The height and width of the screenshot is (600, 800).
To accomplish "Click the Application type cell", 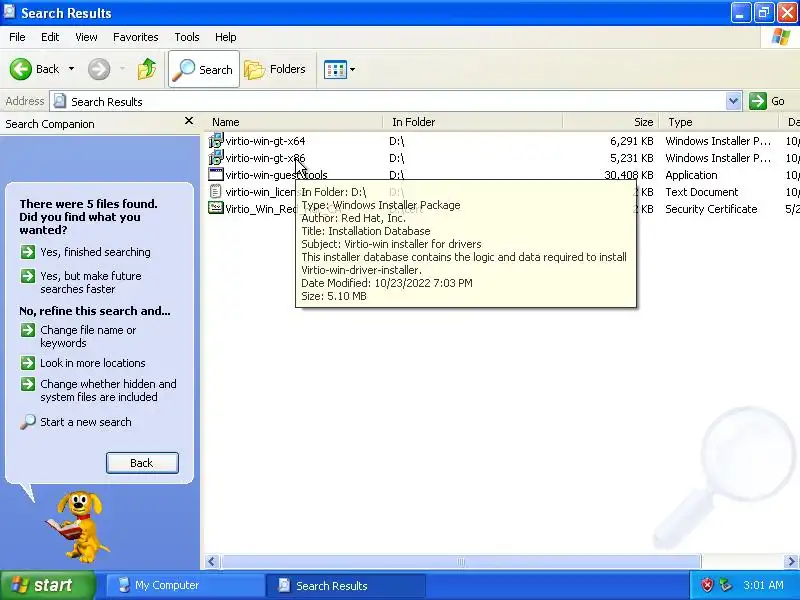I will (691, 175).
